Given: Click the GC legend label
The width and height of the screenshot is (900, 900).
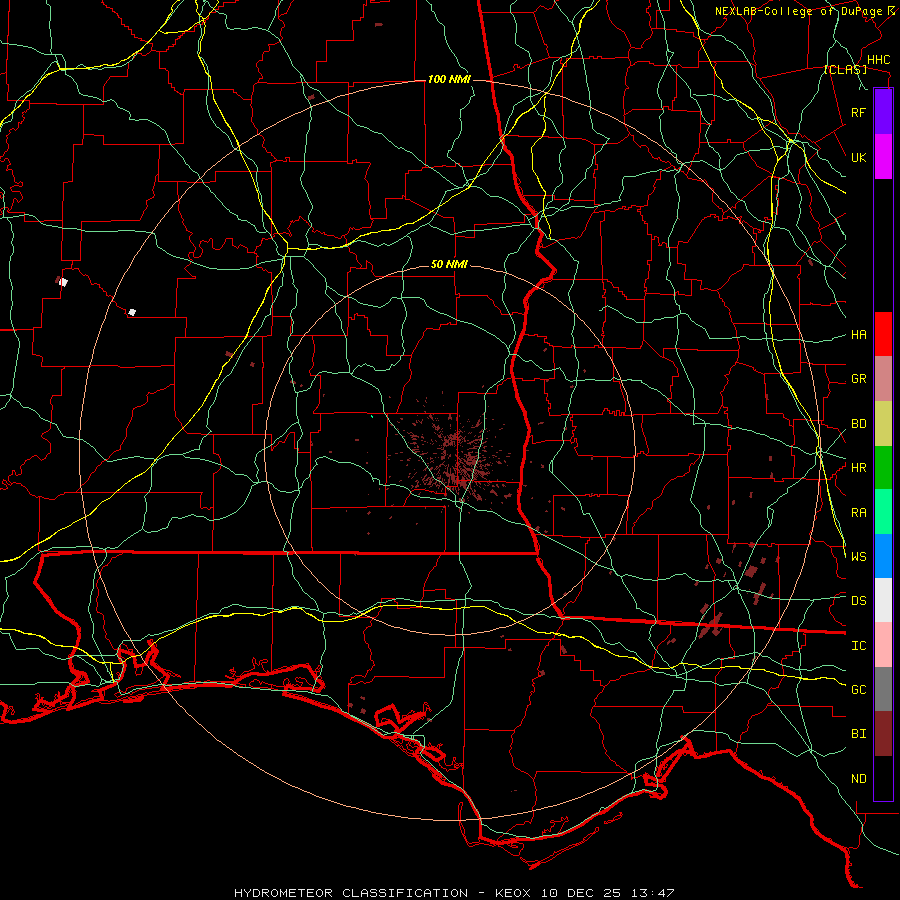Looking at the screenshot, I should pyautogui.click(x=859, y=690).
